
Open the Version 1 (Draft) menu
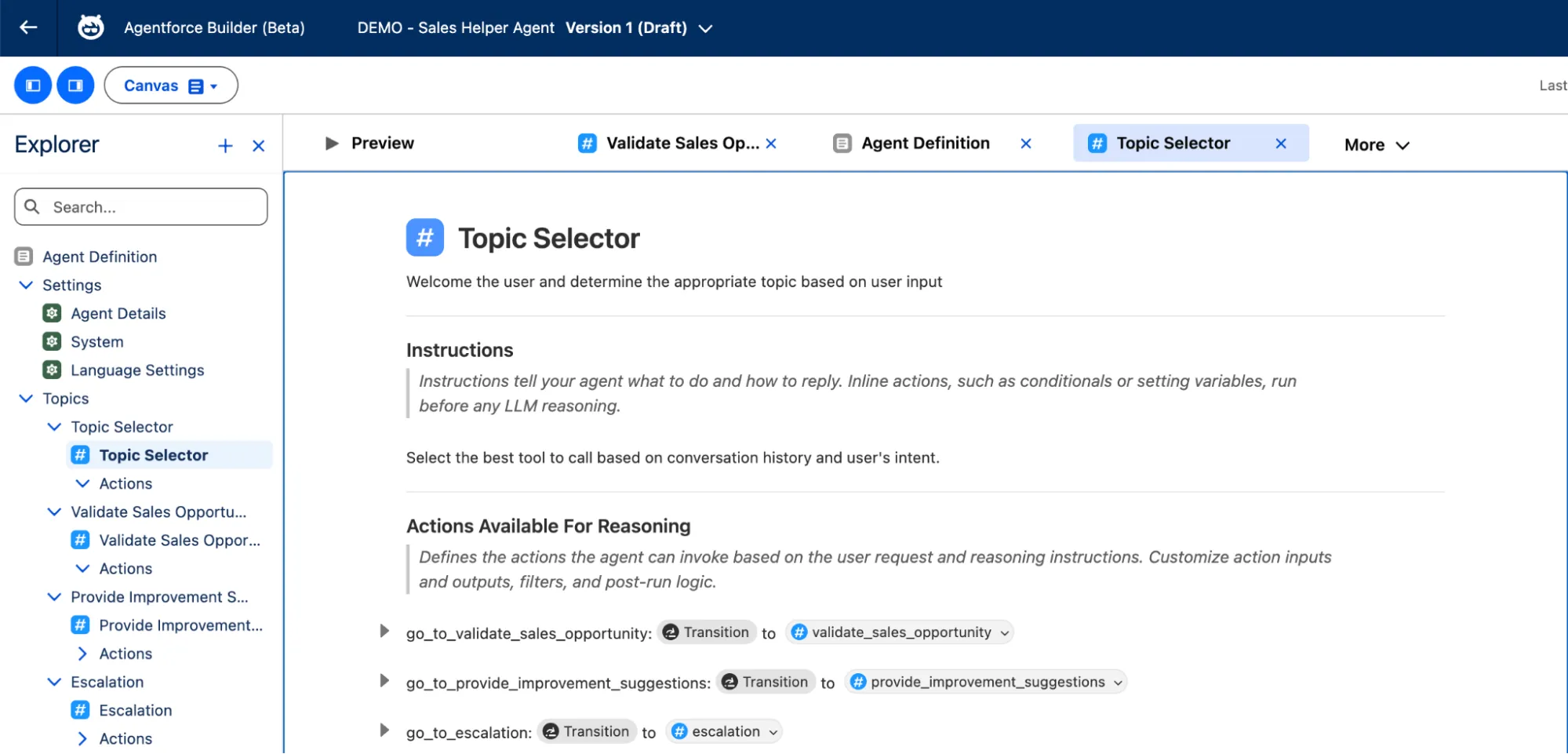704,27
